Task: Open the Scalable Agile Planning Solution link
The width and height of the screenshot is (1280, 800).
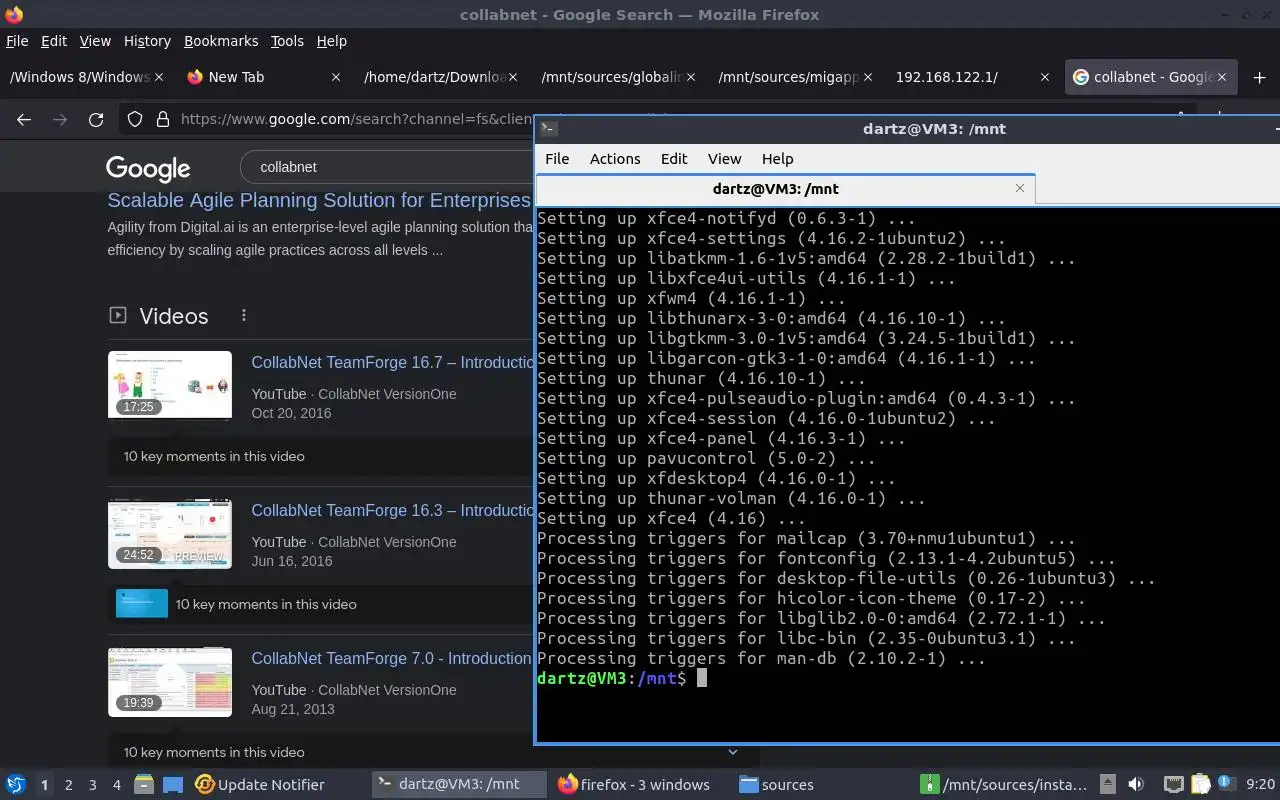Action: click(x=319, y=200)
